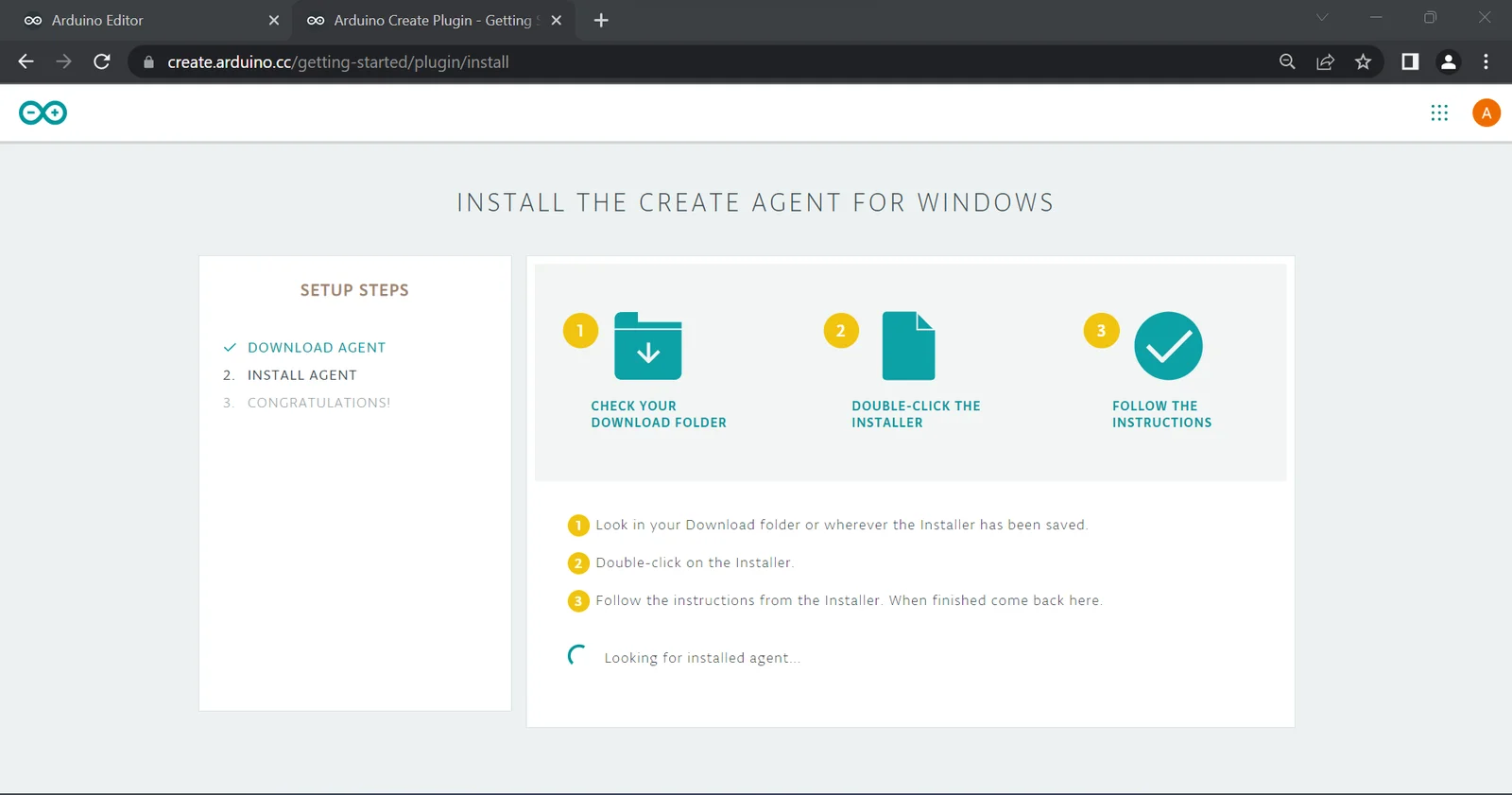Click the download folder icon
The image size is (1512, 795).
(x=647, y=346)
